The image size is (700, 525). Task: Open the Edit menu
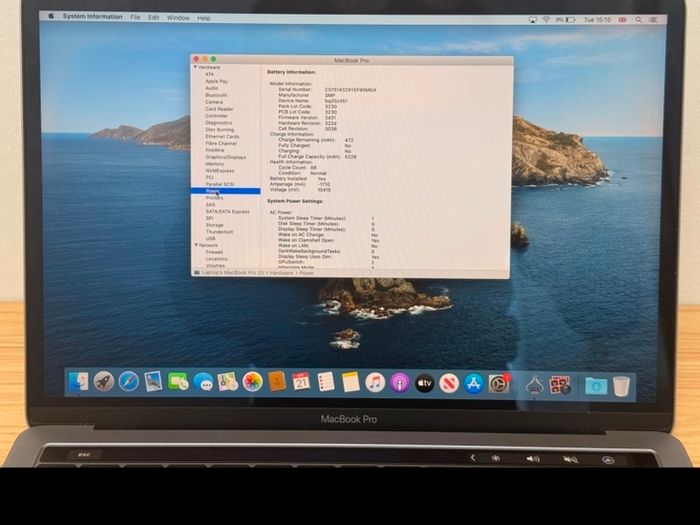[154, 17]
